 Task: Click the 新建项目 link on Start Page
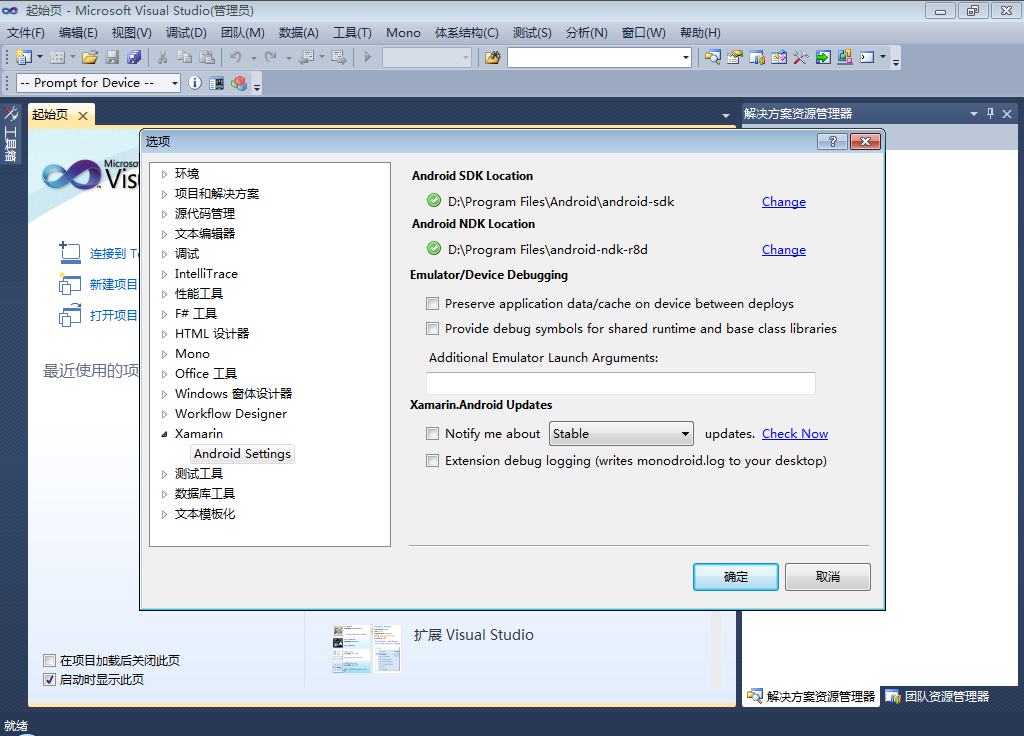click(x=113, y=285)
